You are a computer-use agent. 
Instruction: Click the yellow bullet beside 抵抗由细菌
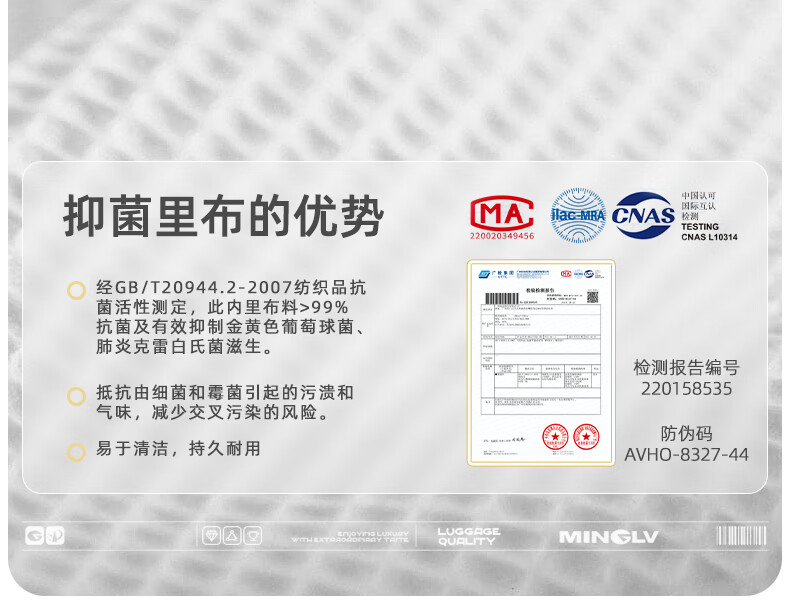click(77, 396)
